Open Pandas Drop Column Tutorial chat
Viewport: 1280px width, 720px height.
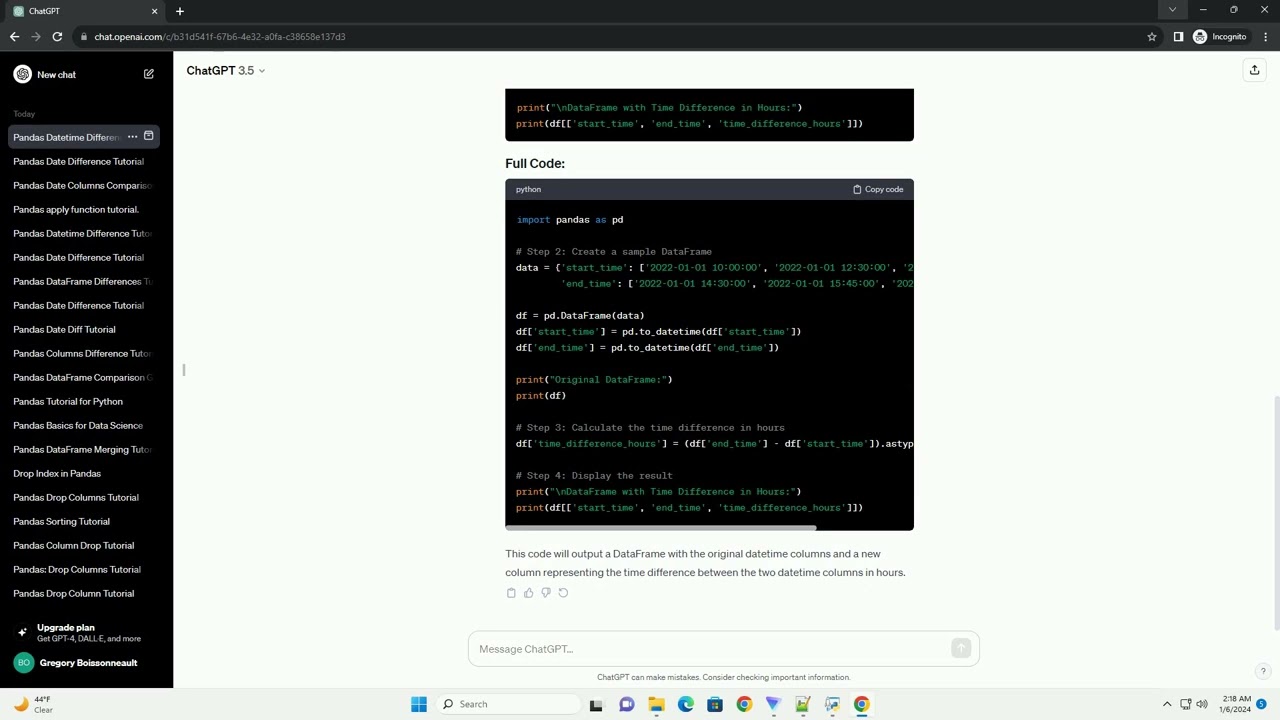tap(82, 594)
